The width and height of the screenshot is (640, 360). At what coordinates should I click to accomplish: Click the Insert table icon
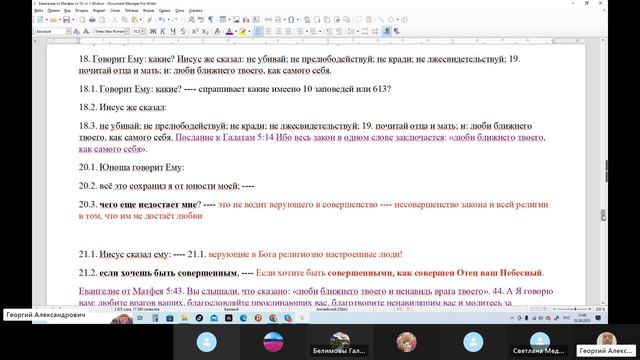click(x=222, y=20)
